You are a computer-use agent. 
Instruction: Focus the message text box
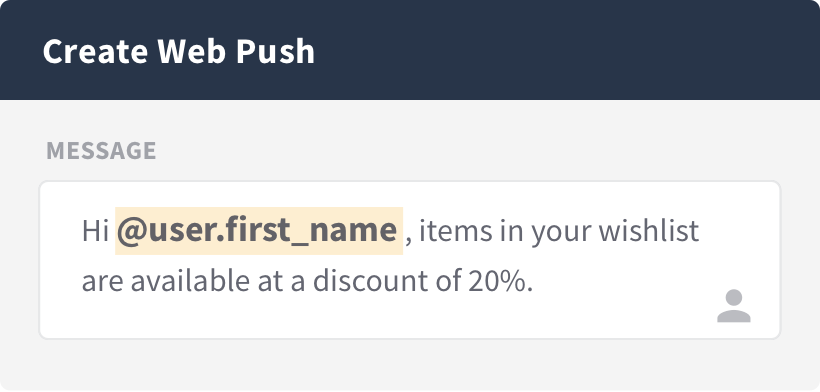pos(410,260)
